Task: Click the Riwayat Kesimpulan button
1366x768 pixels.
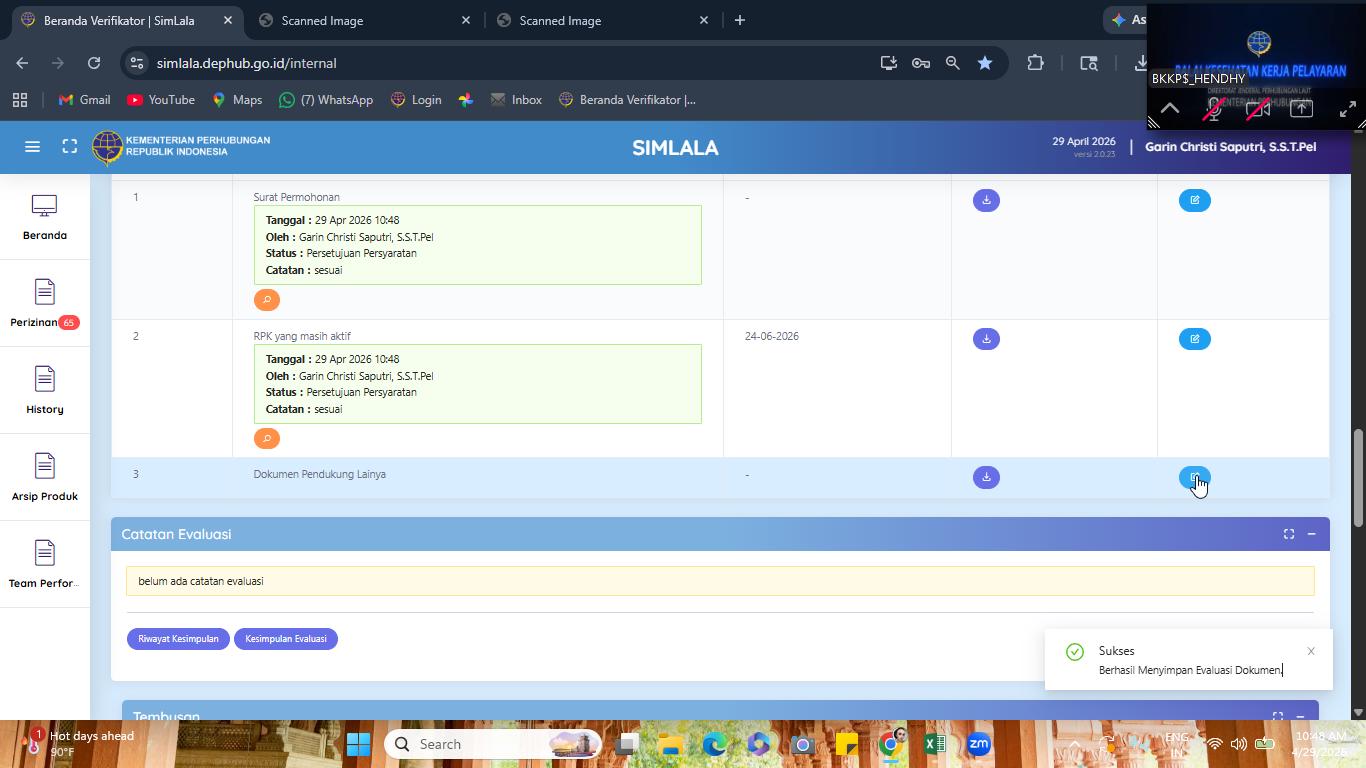Action: coord(178,639)
